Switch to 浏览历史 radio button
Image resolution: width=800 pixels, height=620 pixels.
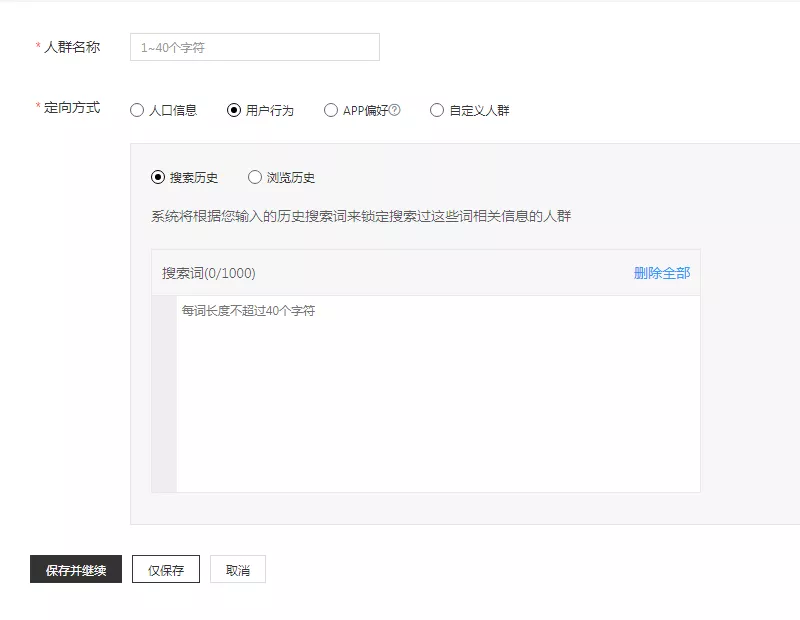[255, 177]
